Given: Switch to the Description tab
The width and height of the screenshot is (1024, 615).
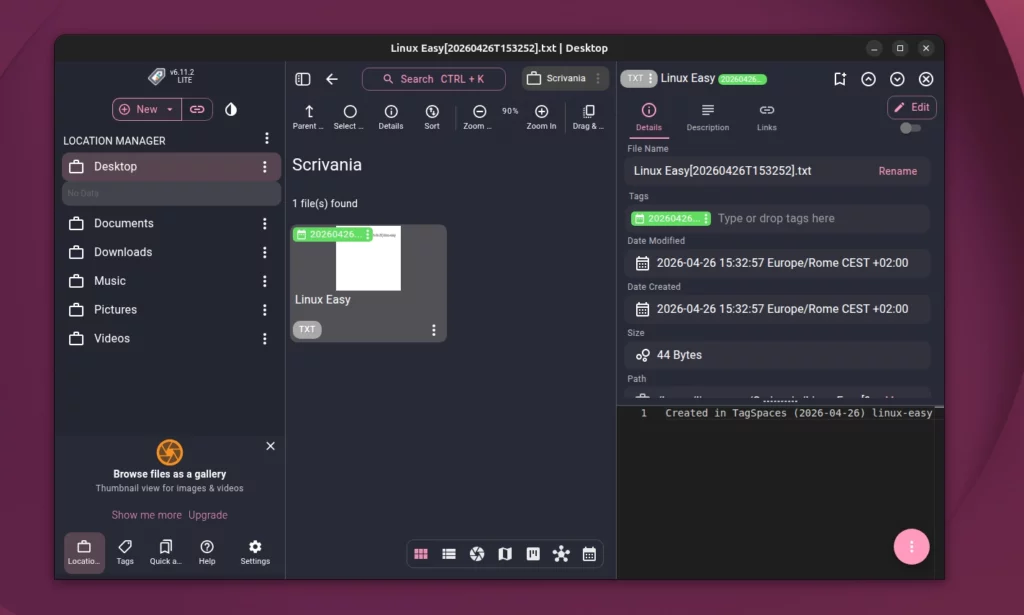Looking at the screenshot, I should coord(708,121).
